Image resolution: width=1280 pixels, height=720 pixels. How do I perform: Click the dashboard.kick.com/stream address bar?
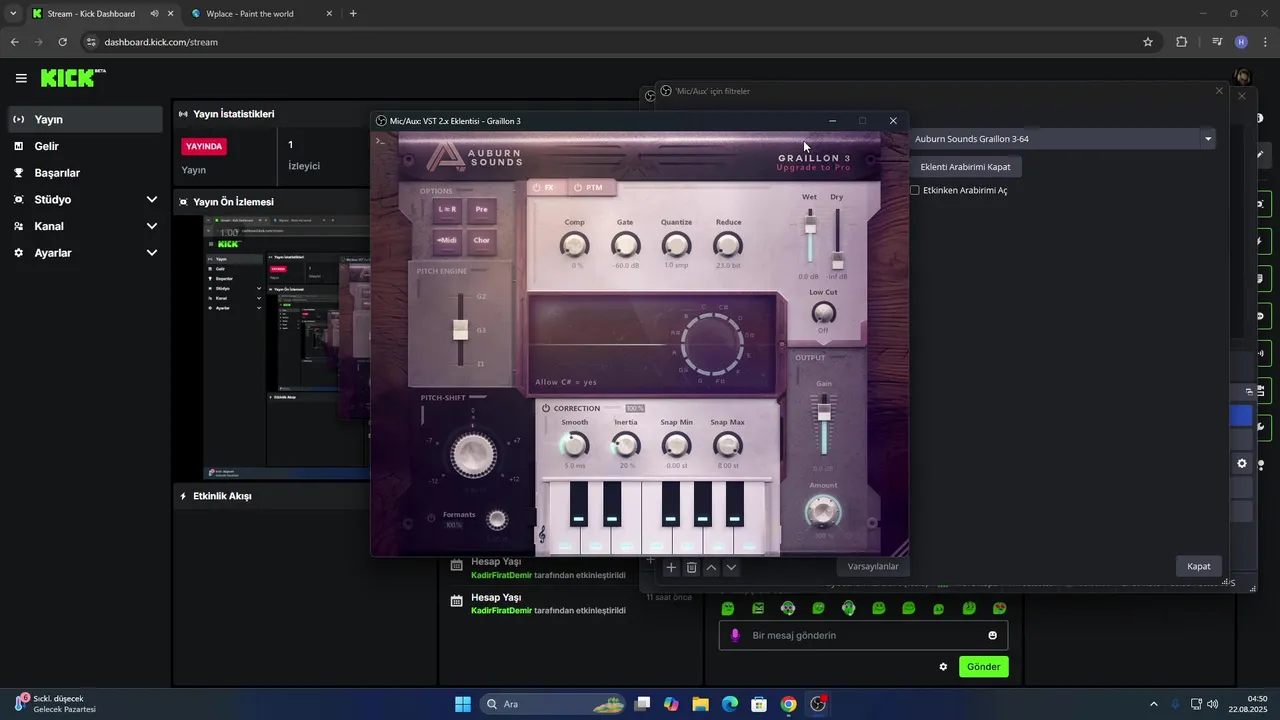tap(620, 42)
